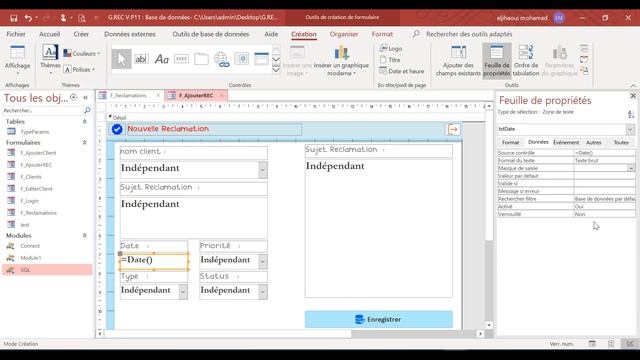
Task: Click the Titre button
Action: click(390, 60)
